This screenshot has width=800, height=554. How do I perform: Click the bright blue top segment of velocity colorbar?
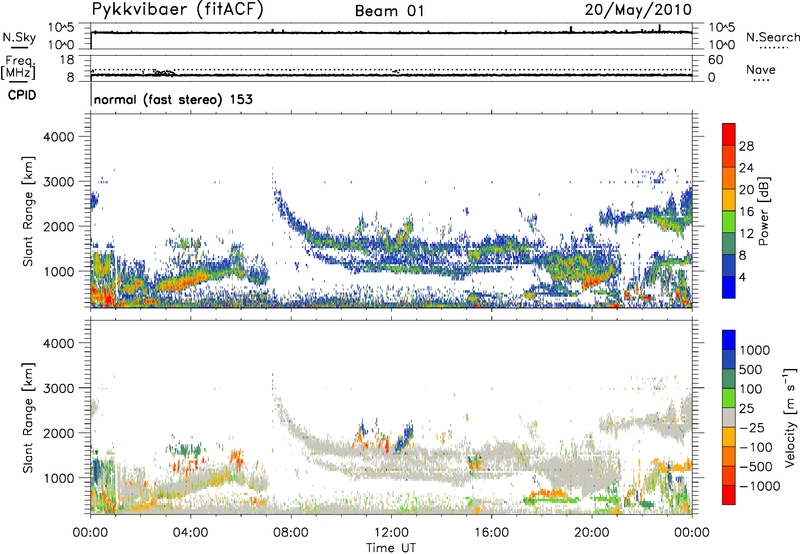pos(729,340)
